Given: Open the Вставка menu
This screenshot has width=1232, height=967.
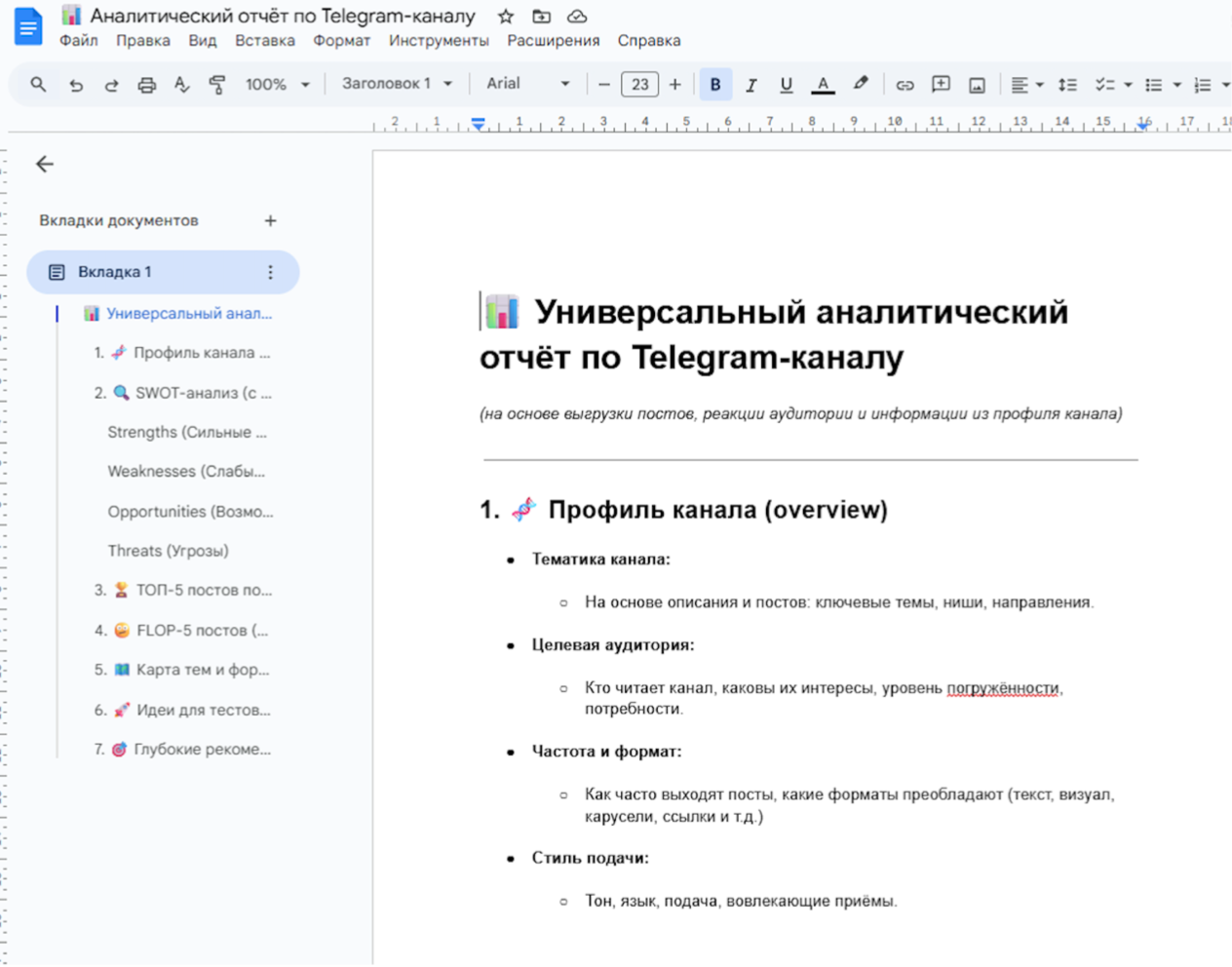Looking at the screenshot, I should pos(265,41).
